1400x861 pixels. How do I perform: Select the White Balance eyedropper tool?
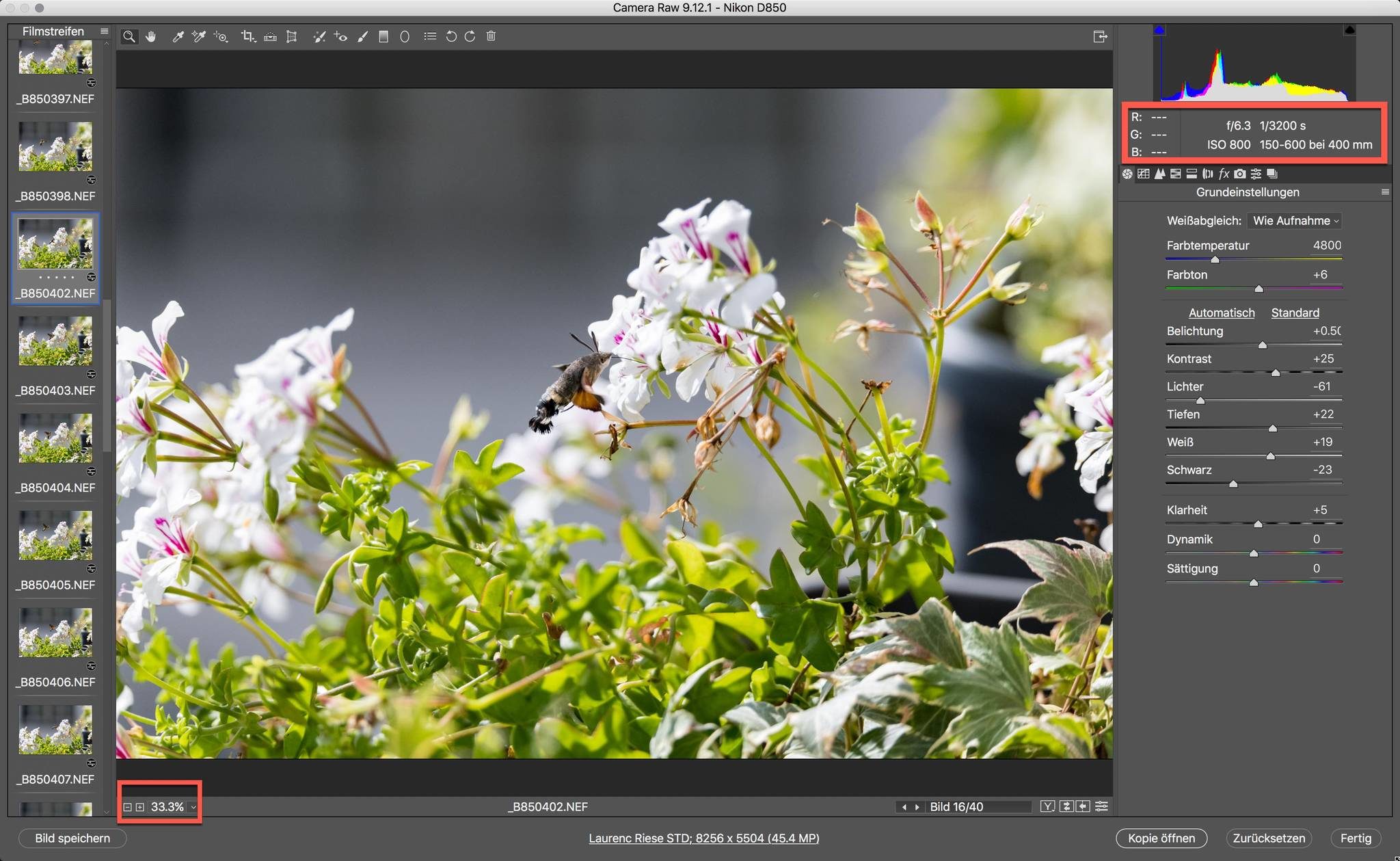[x=178, y=36]
